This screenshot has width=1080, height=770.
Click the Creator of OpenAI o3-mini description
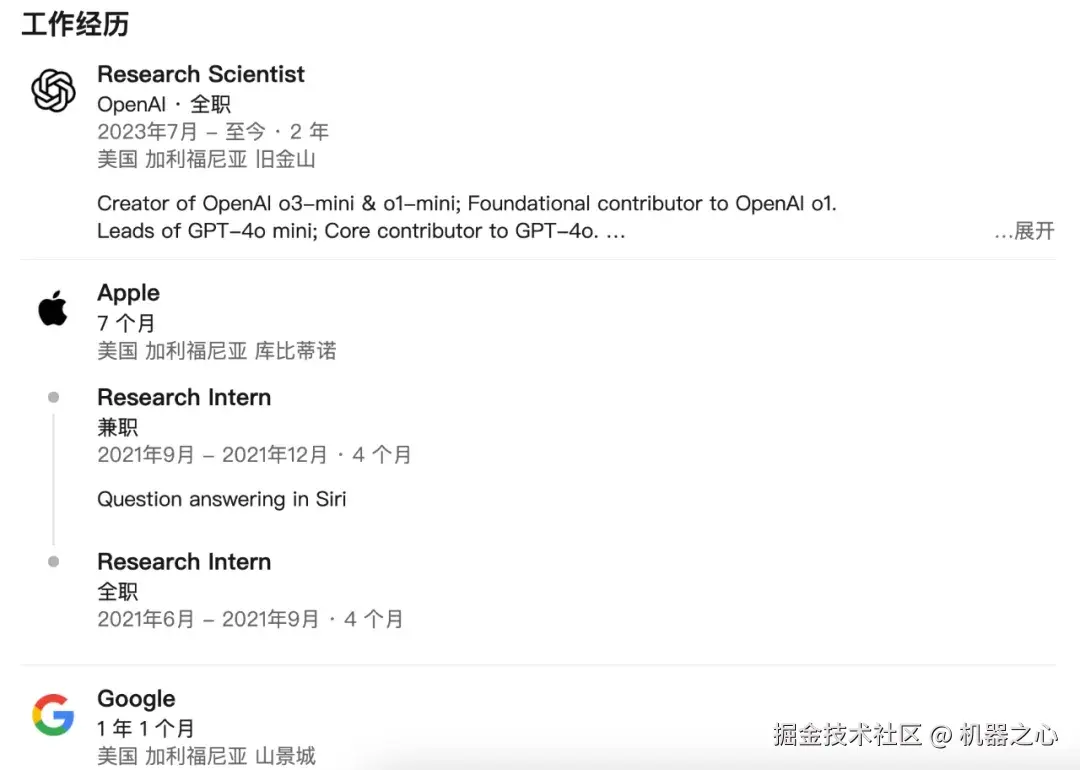[466, 203]
